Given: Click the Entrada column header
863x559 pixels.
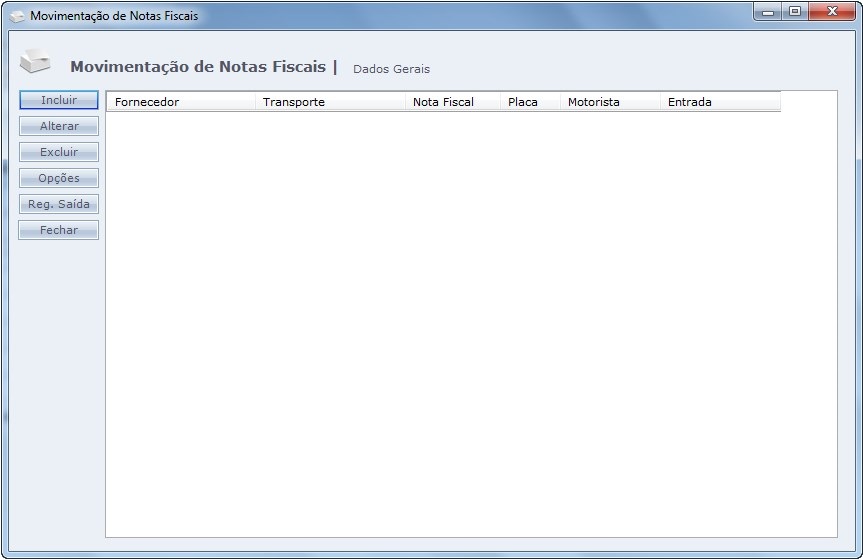Looking at the screenshot, I should pyautogui.click(x=719, y=102).
